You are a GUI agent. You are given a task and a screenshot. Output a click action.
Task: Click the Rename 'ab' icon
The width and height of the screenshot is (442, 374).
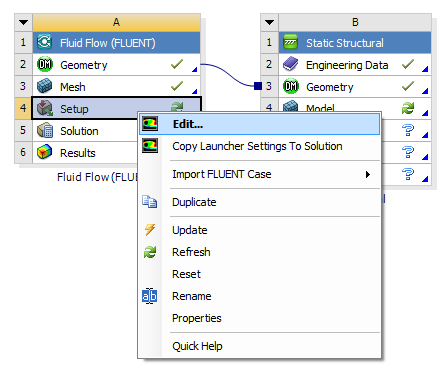[x=150, y=296]
